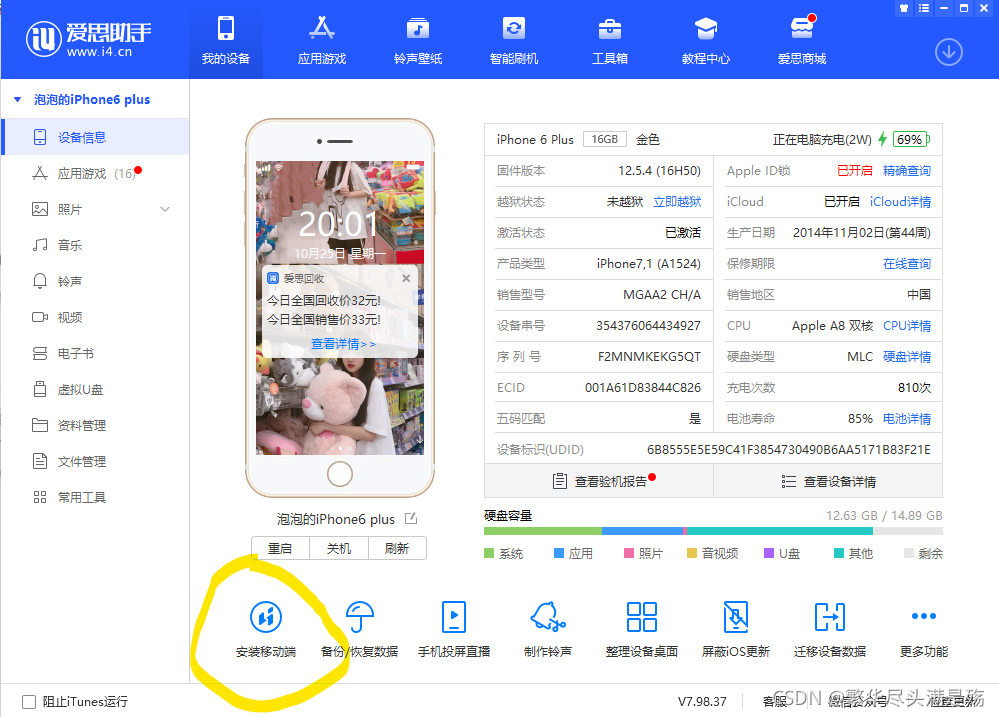Click the 16GB capacity badge

point(605,140)
